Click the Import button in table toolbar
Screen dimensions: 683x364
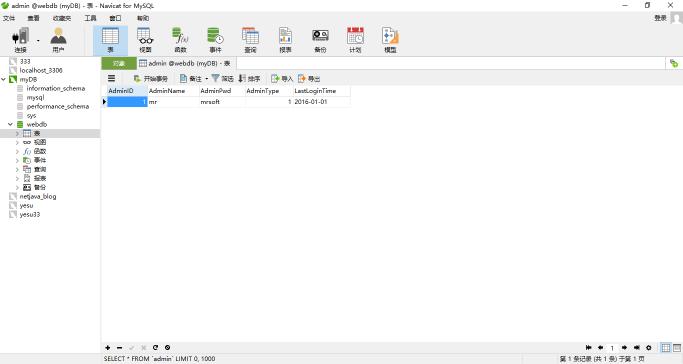(x=282, y=78)
